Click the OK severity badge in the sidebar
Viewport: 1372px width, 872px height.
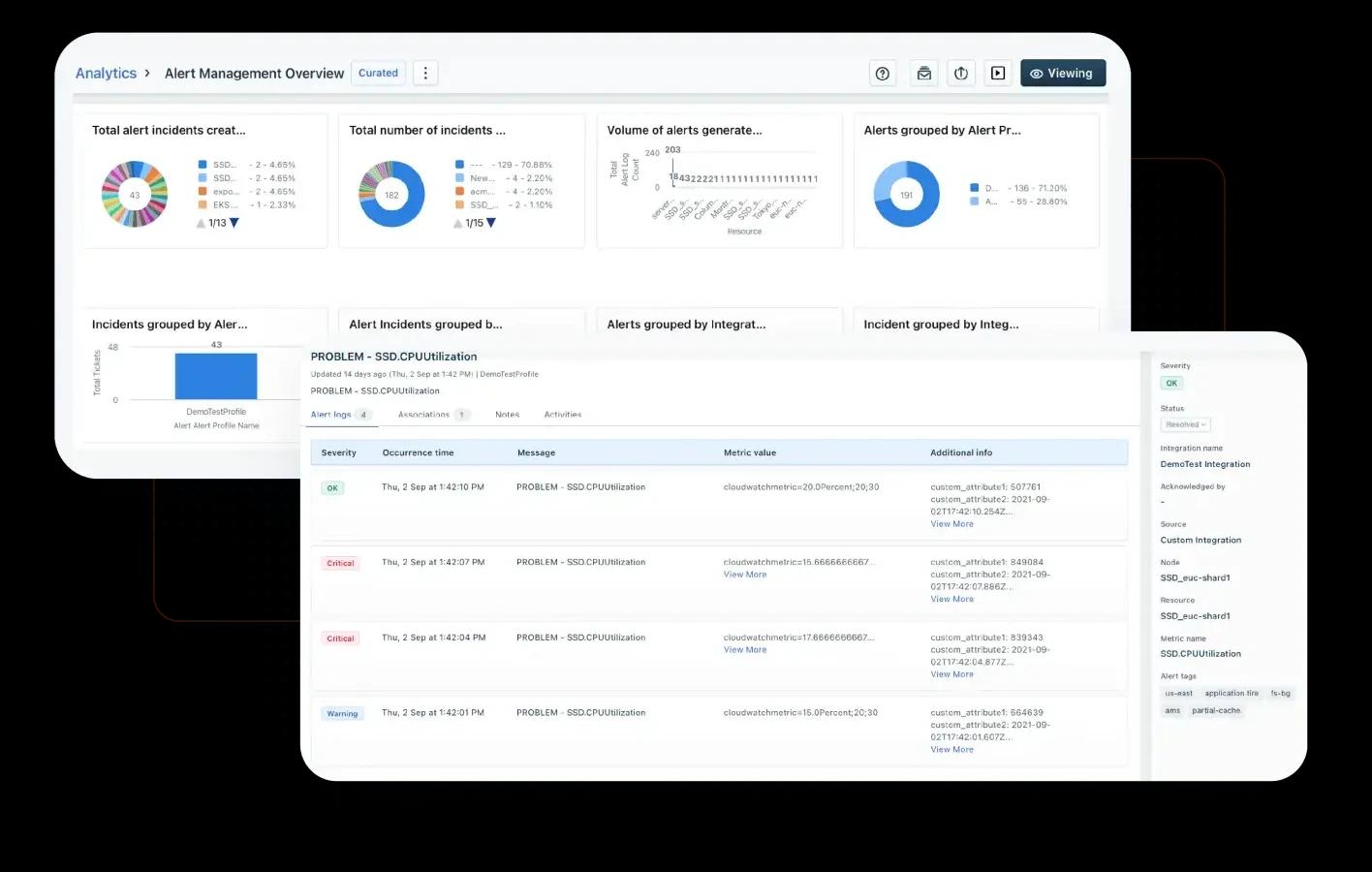[x=1170, y=383]
